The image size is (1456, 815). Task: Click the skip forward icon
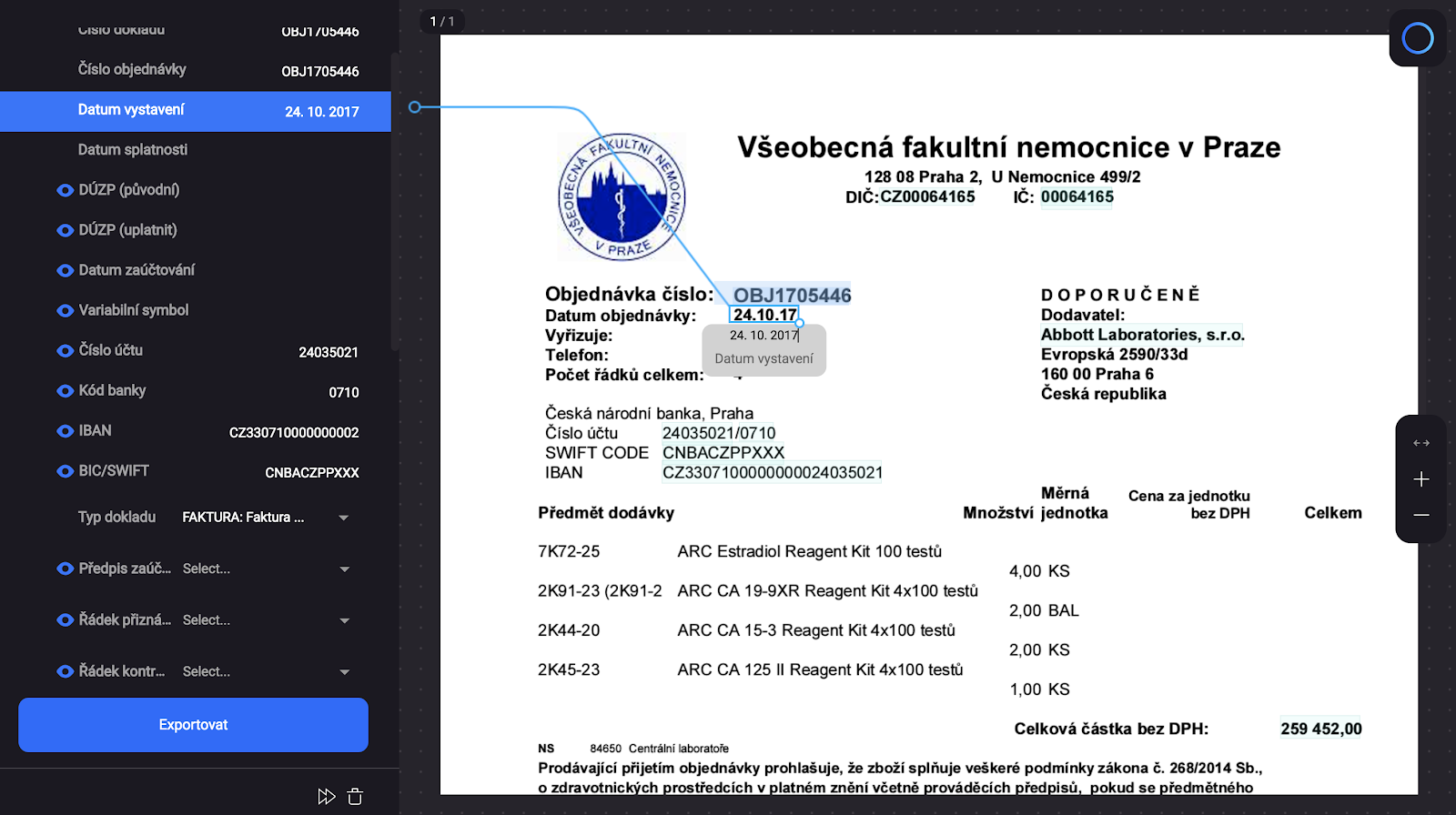pyautogui.click(x=326, y=797)
